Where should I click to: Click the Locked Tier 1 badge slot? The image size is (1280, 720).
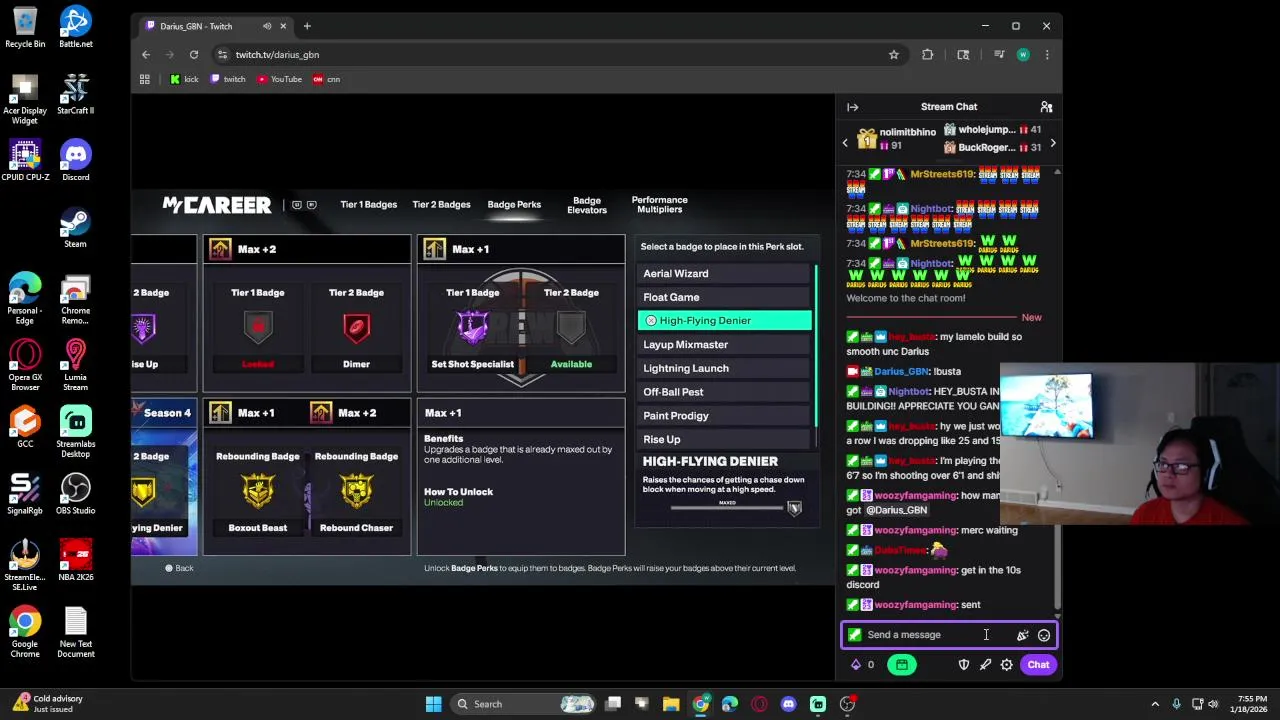click(258, 327)
